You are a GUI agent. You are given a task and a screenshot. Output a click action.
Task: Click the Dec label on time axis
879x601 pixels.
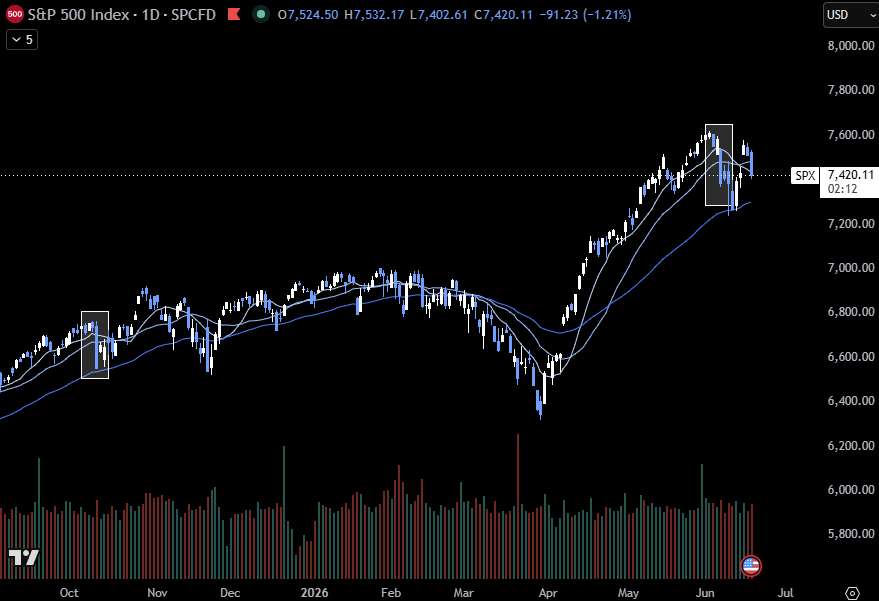coord(230,593)
